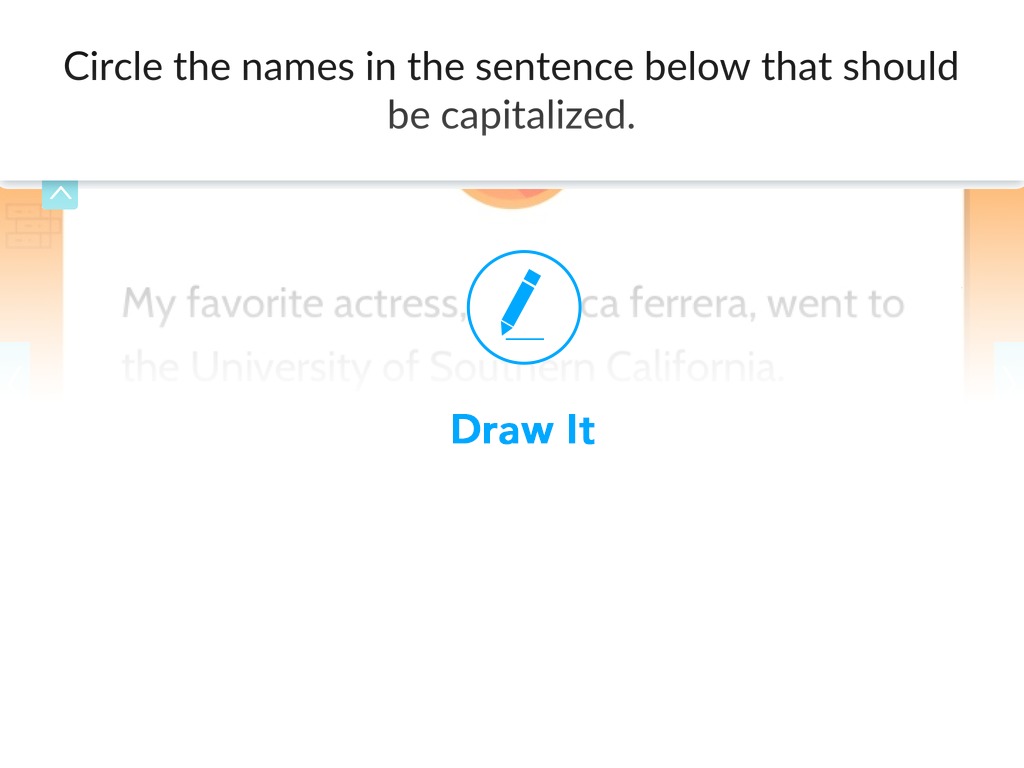
Task: Click the blank white drawing area below Draw It
Action: [512, 607]
